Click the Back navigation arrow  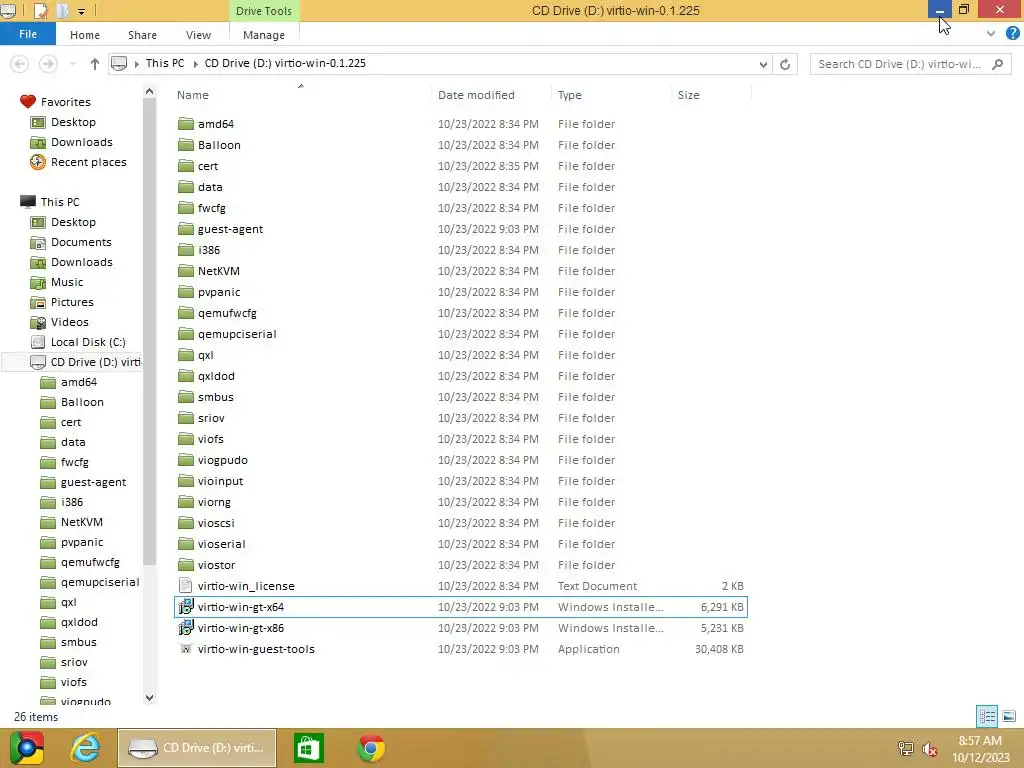click(x=20, y=64)
